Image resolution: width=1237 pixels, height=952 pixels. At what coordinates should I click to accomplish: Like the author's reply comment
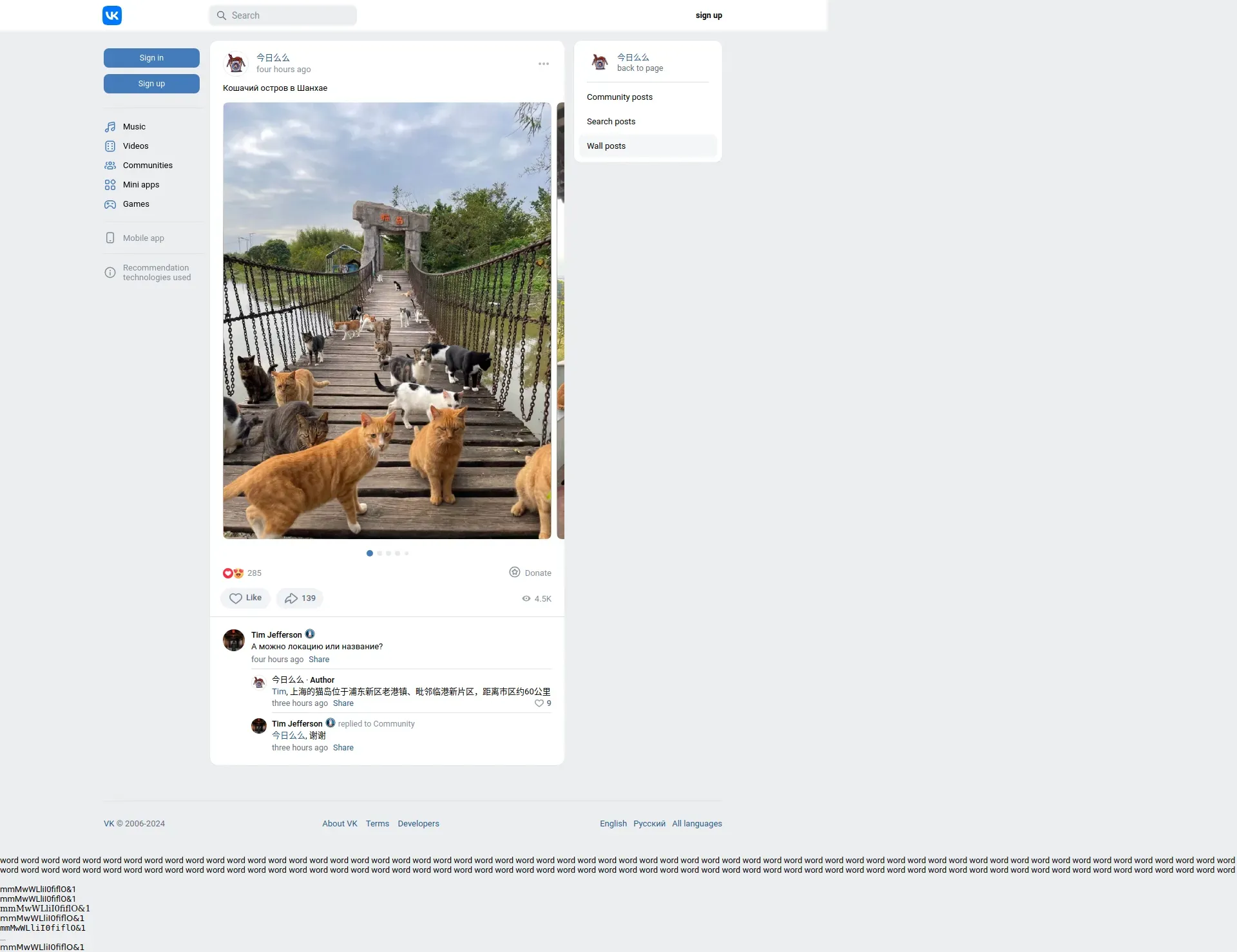[x=539, y=703]
